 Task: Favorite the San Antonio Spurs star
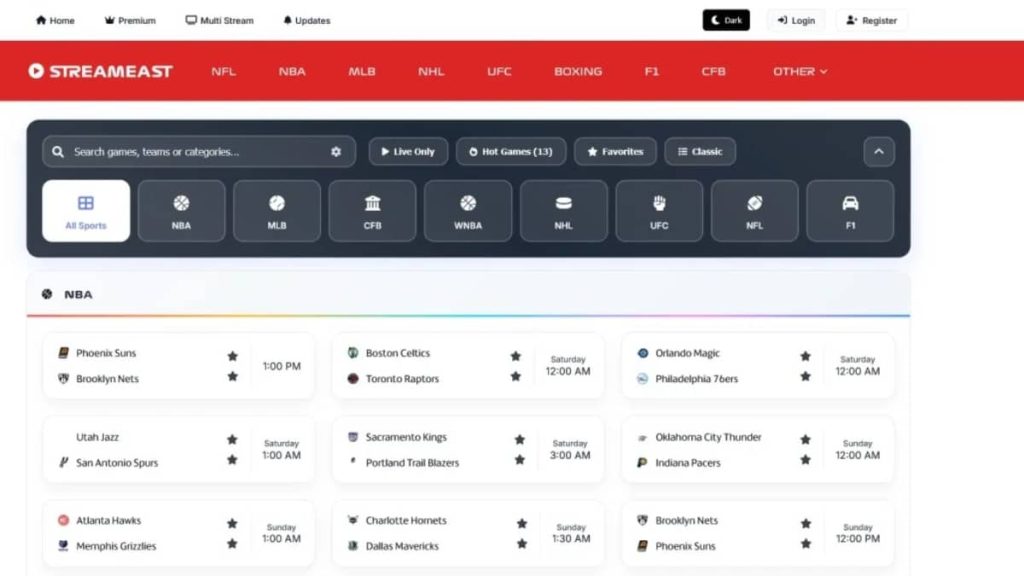[x=232, y=460]
